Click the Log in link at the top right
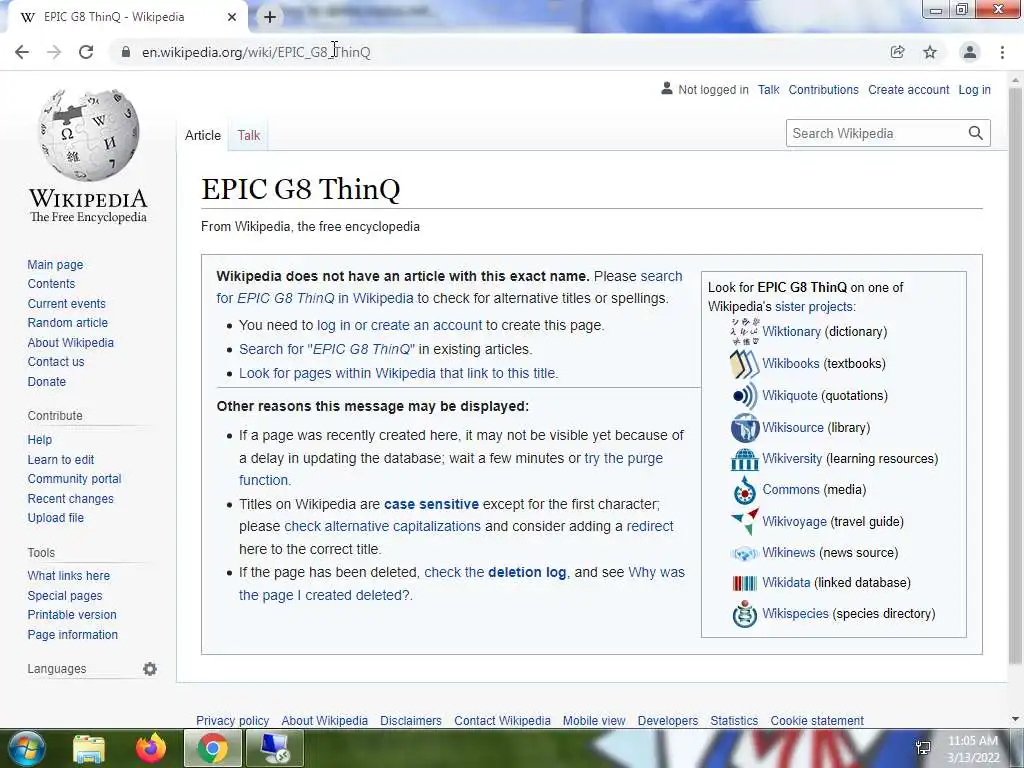Screen dimensions: 1024x768 click(x=974, y=90)
